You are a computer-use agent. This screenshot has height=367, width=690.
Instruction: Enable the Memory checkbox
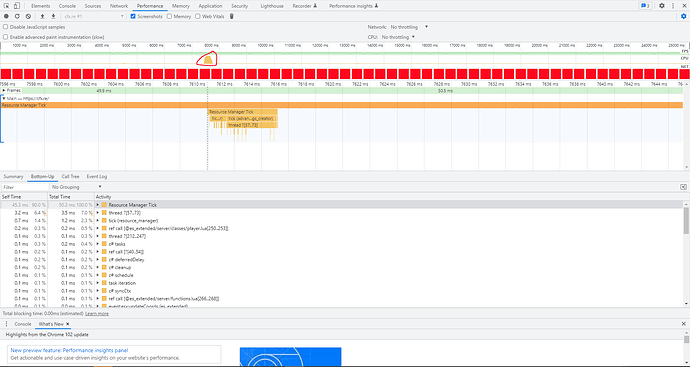tap(169, 16)
